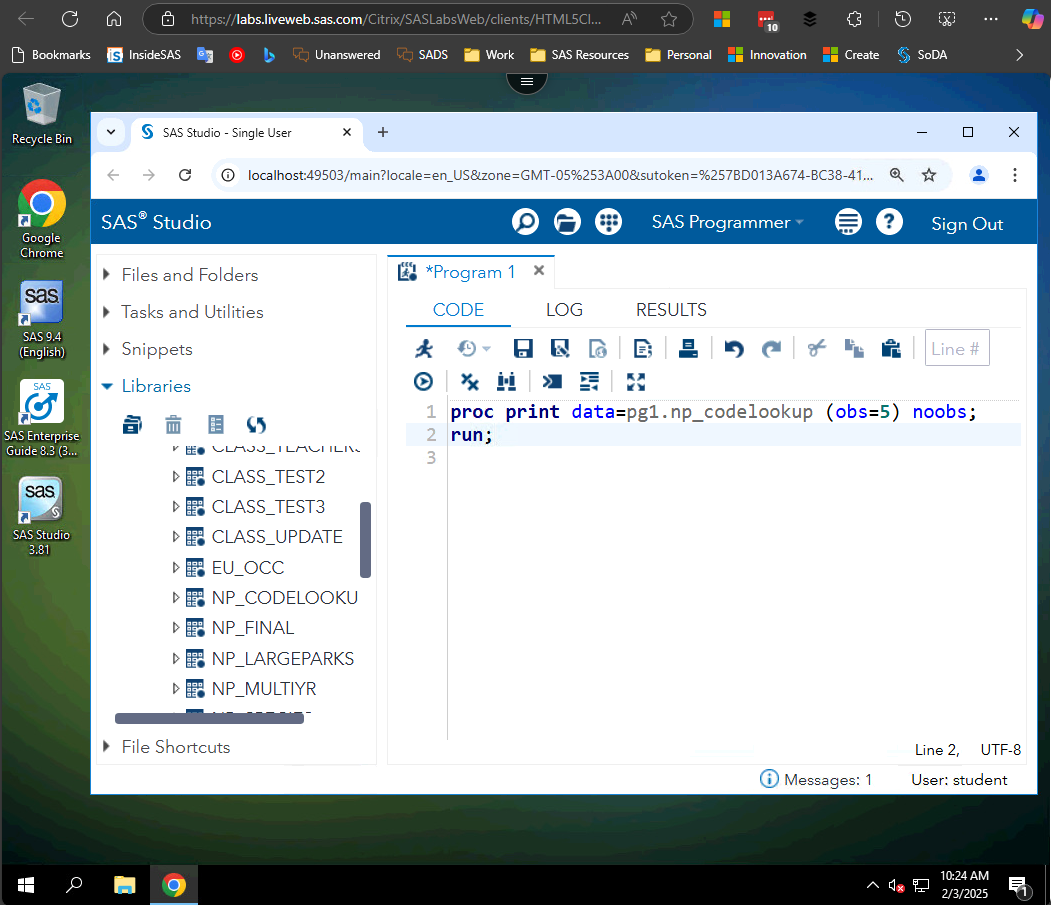Switch to the RESULTS tab
Image resolution: width=1051 pixels, height=905 pixels.
671,310
